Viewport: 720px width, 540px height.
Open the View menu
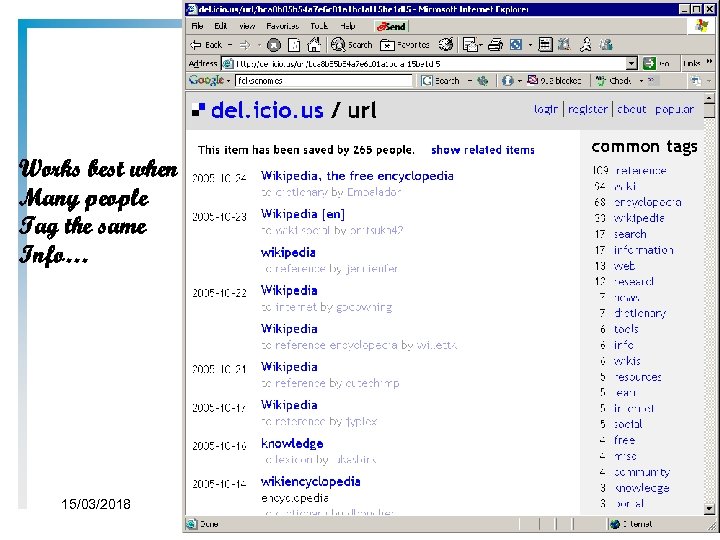point(247,26)
